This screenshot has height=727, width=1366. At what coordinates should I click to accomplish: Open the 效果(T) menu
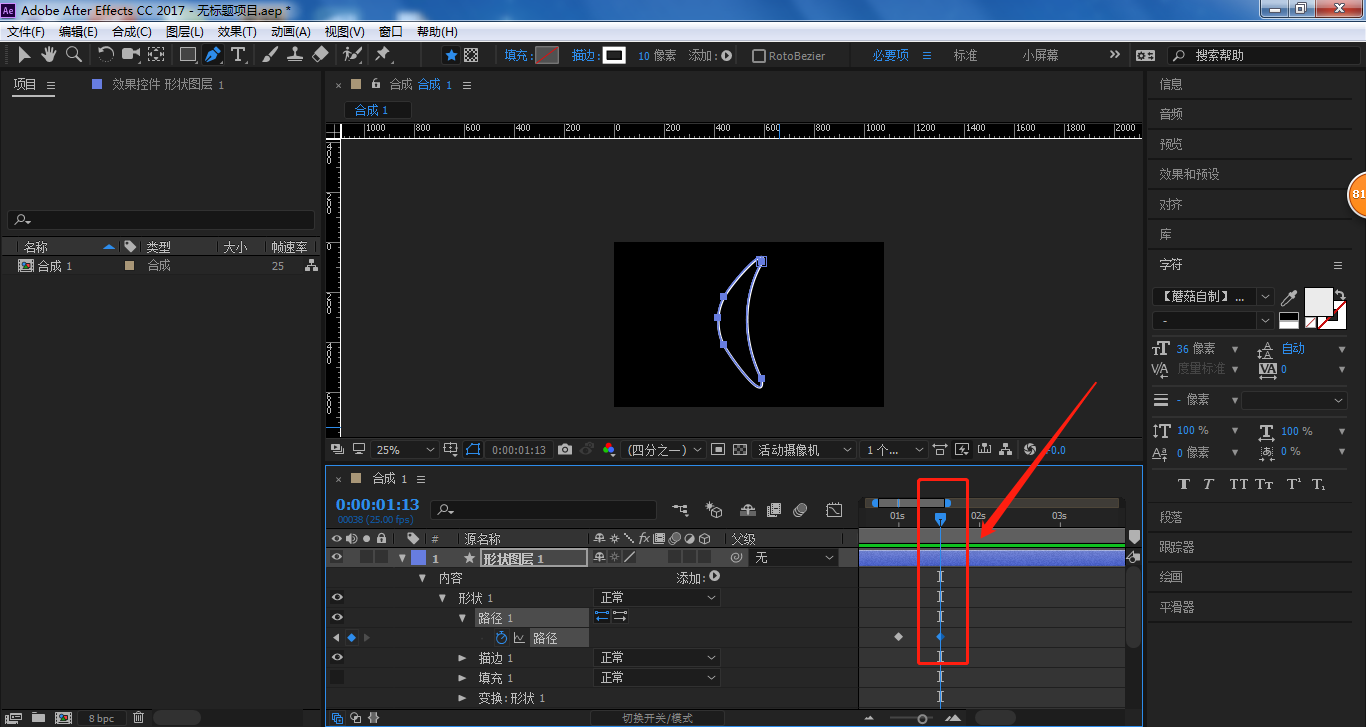[x=238, y=32]
